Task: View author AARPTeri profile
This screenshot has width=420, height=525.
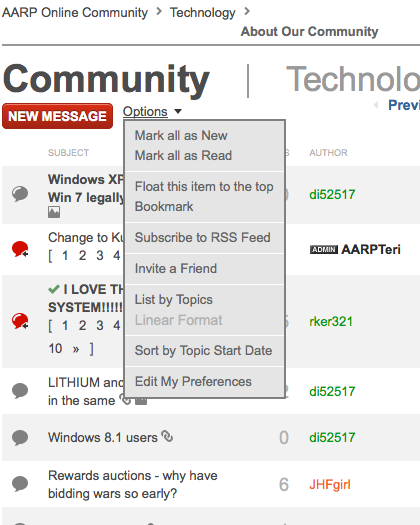Action: 371,249
